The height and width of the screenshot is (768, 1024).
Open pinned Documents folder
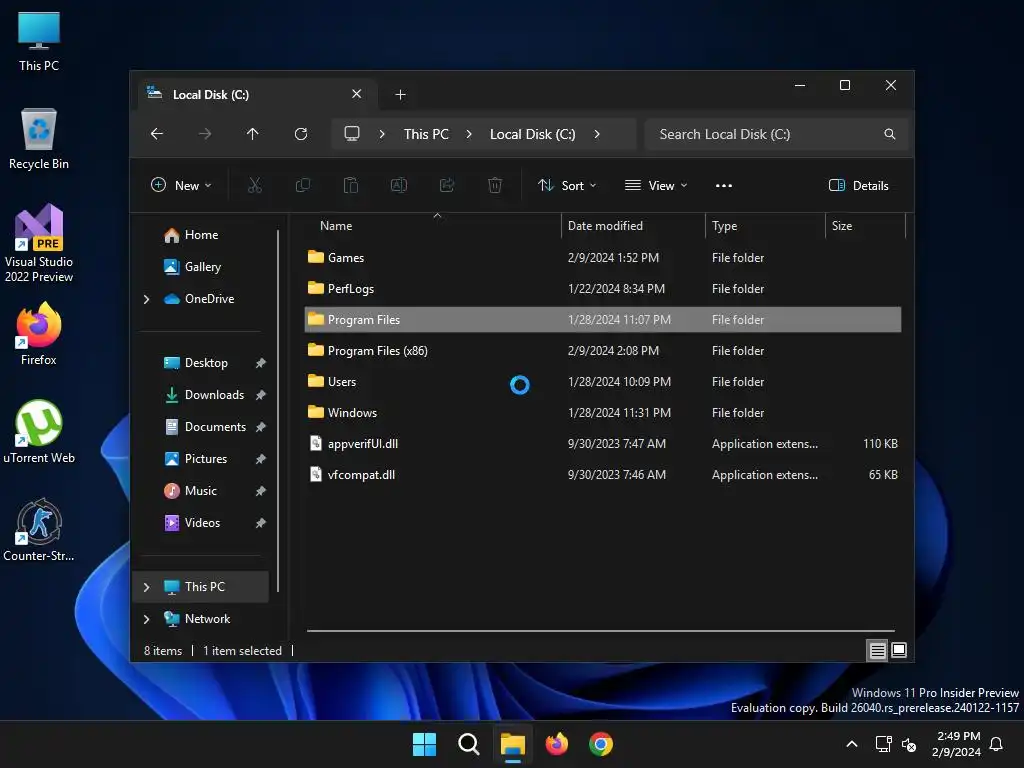coord(215,427)
